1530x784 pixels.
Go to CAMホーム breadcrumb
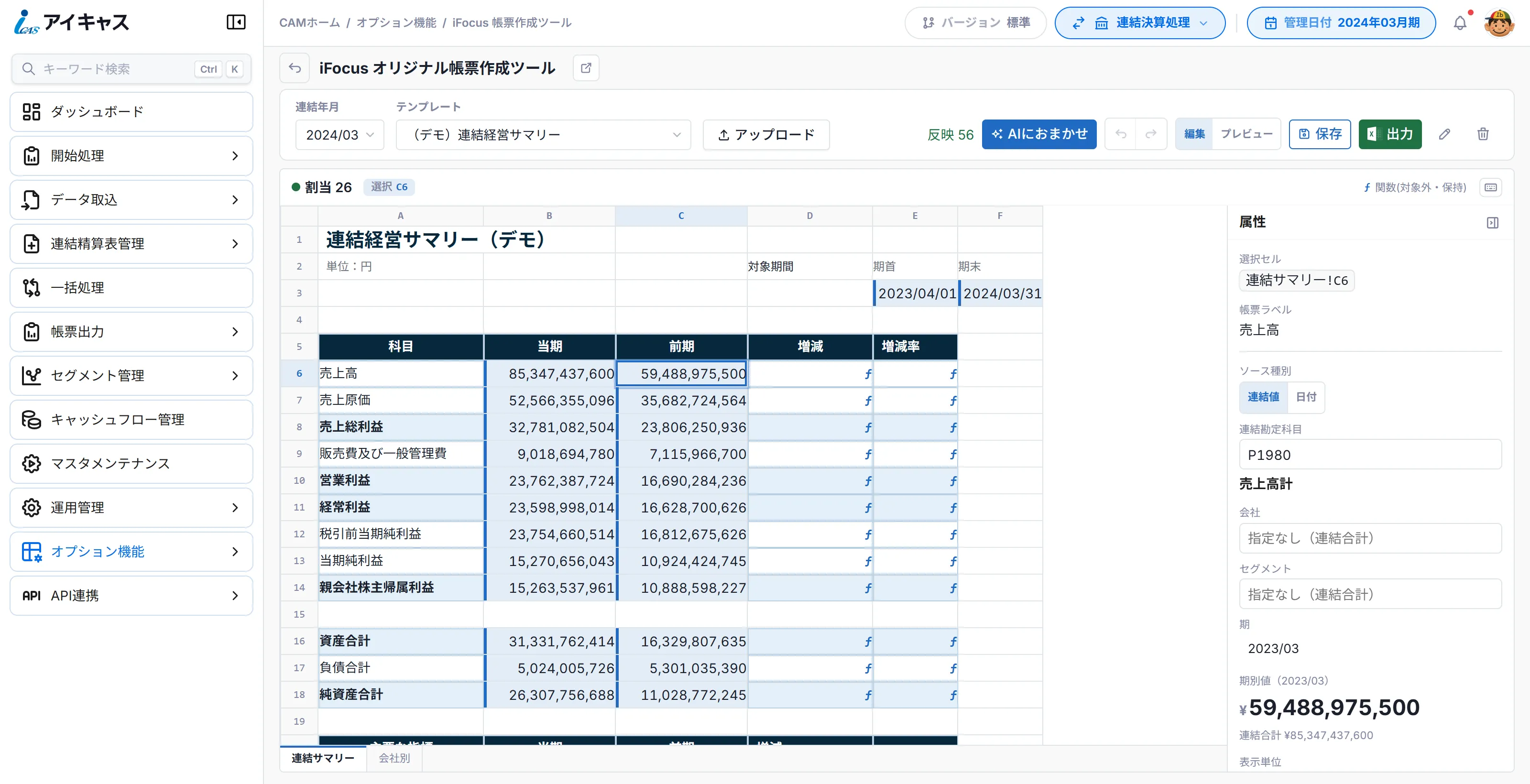coord(309,22)
